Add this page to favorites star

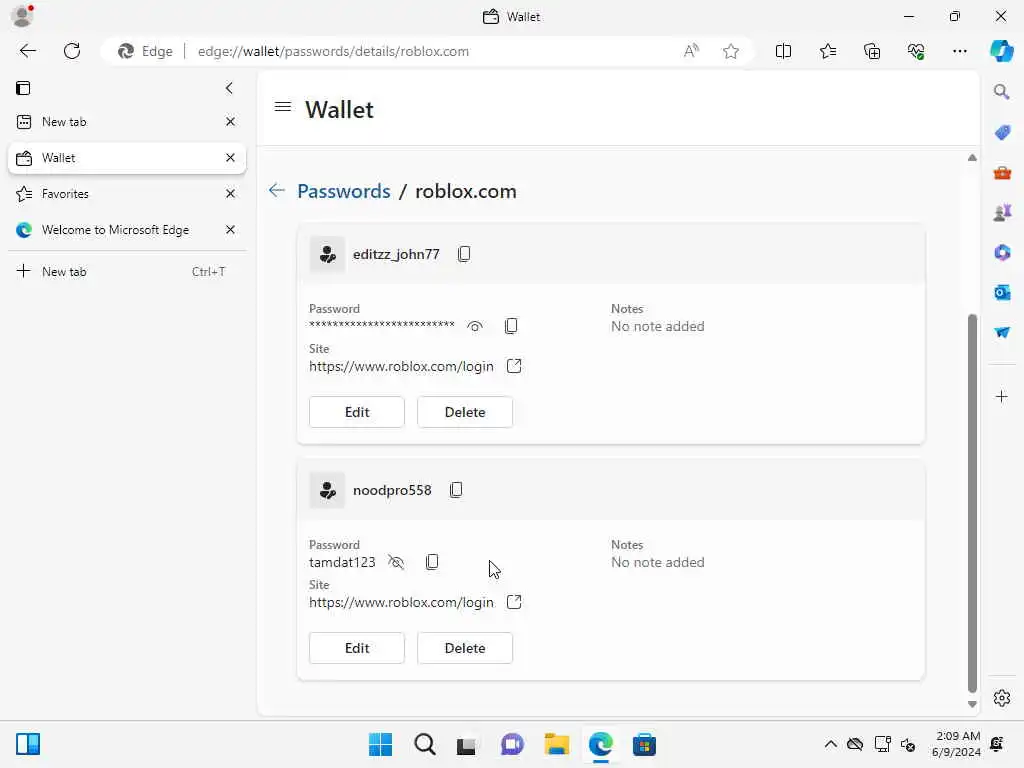731,51
